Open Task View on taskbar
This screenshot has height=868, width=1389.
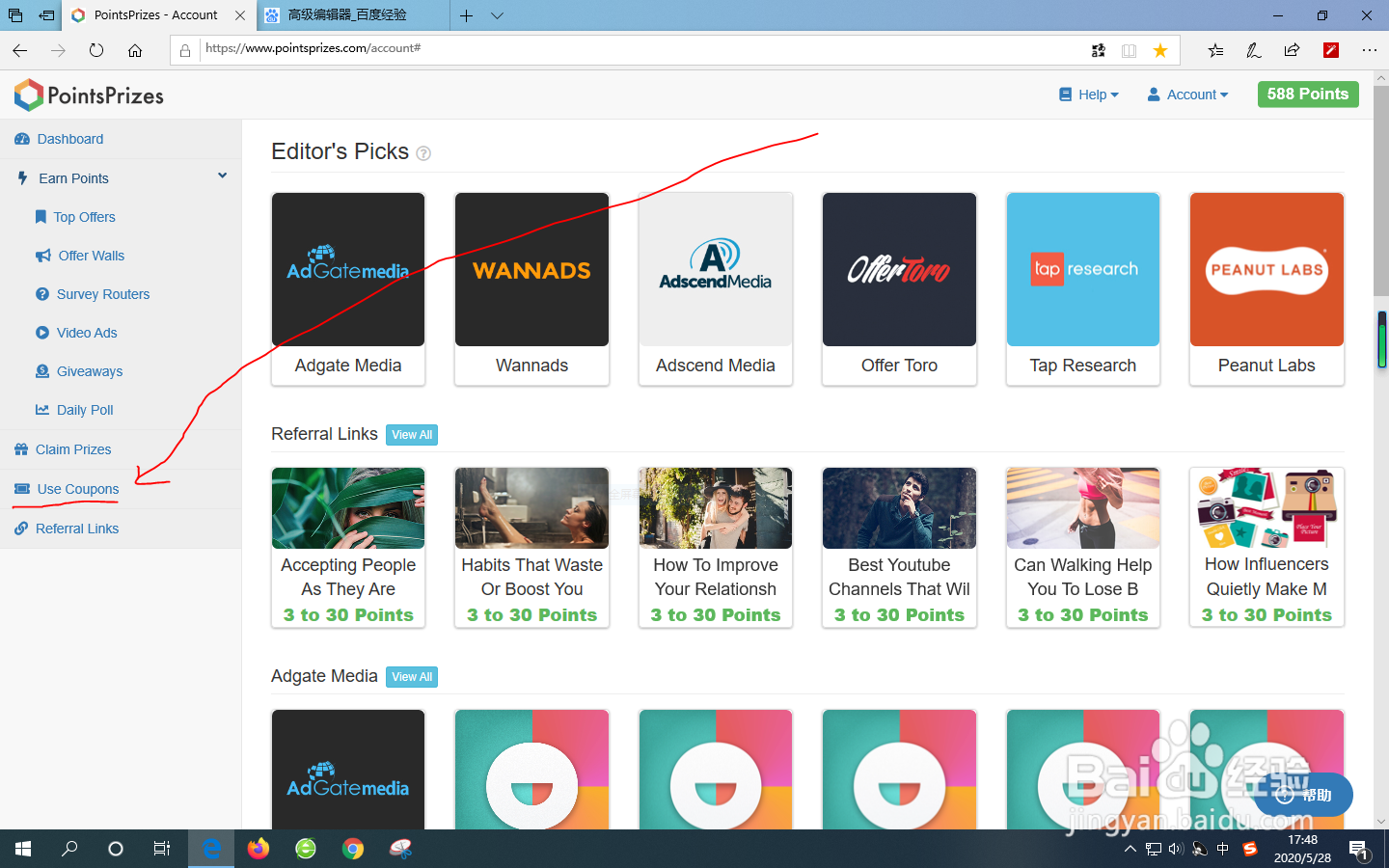pos(162,849)
